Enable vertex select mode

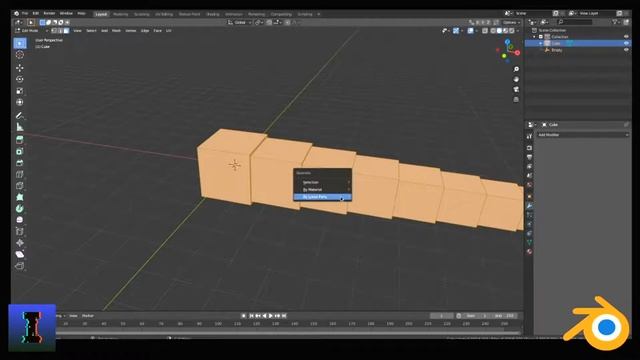pos(54,31)
